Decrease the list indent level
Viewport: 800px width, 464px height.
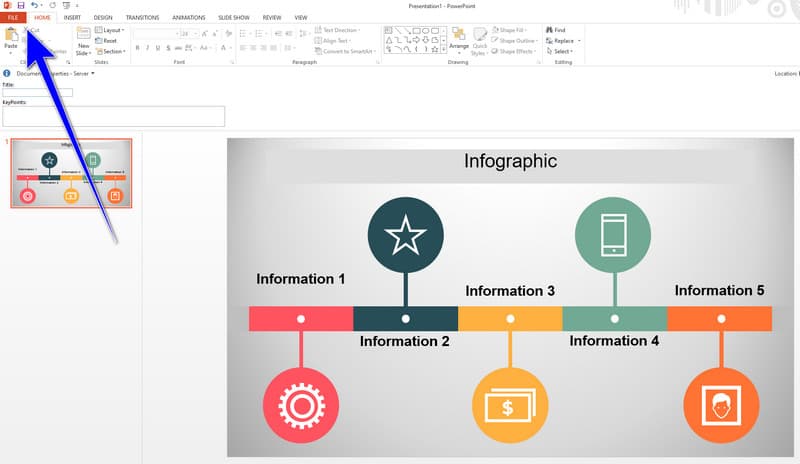pyautogui.click(x=279, y=34)
